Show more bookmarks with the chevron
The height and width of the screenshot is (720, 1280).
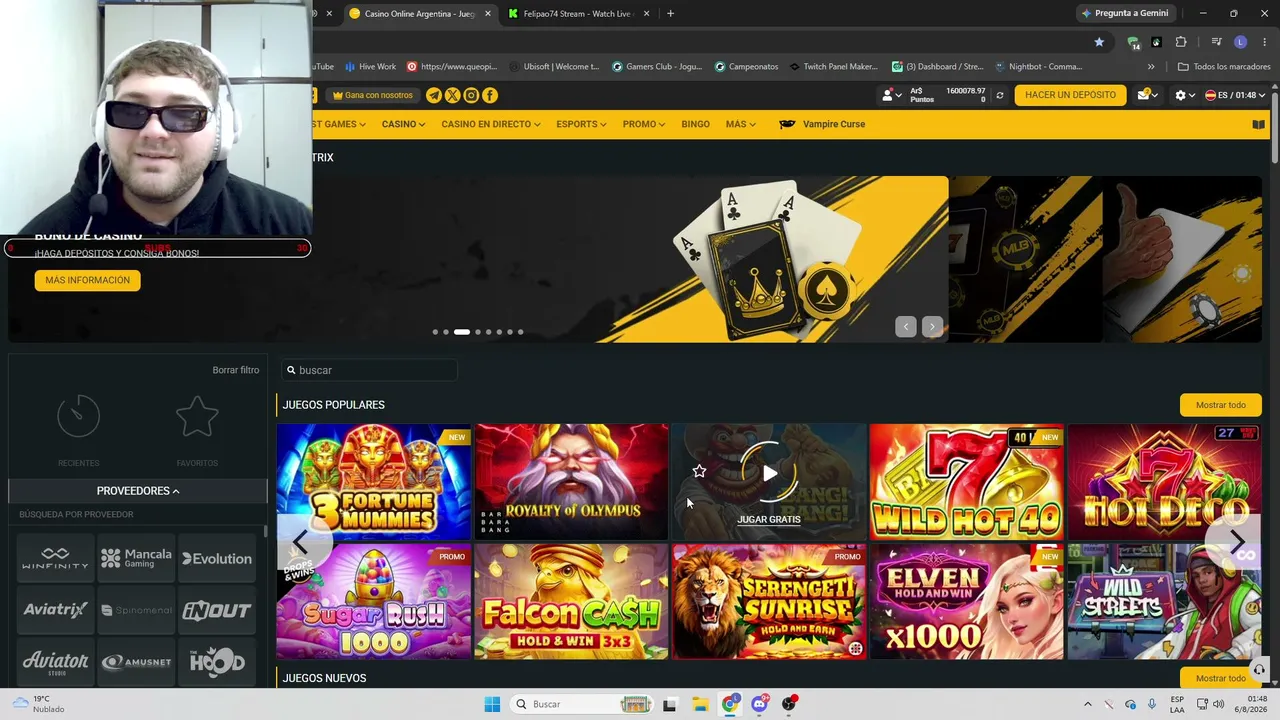click(x=1151, y=67)
